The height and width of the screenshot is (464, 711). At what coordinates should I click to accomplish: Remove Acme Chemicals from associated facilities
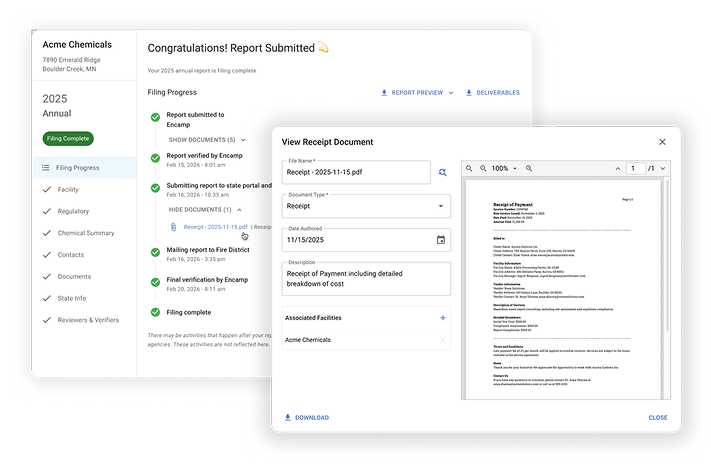click(443, 340)
